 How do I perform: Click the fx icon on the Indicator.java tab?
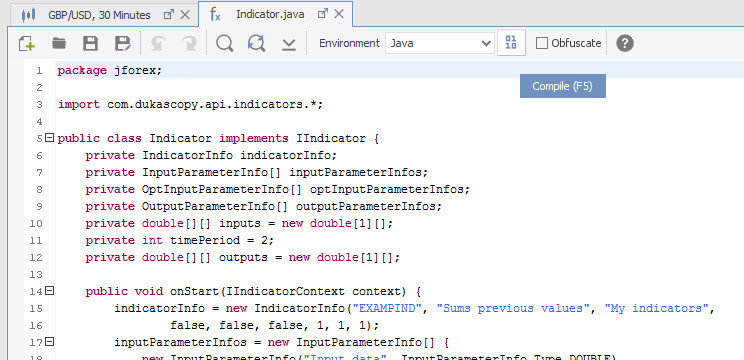(x=215, y=14)
